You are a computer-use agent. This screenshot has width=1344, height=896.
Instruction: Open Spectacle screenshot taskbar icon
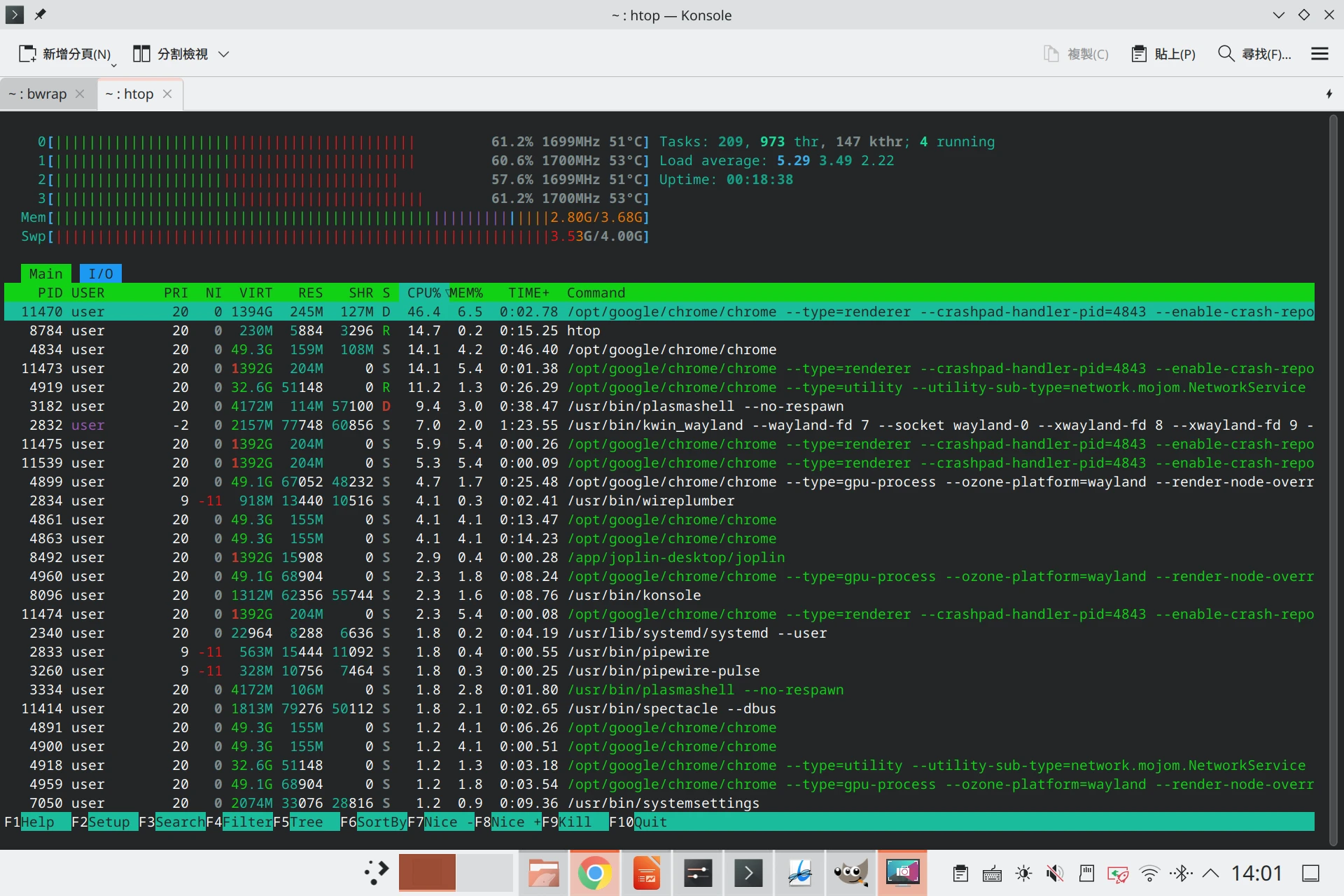tap(902, 873)
